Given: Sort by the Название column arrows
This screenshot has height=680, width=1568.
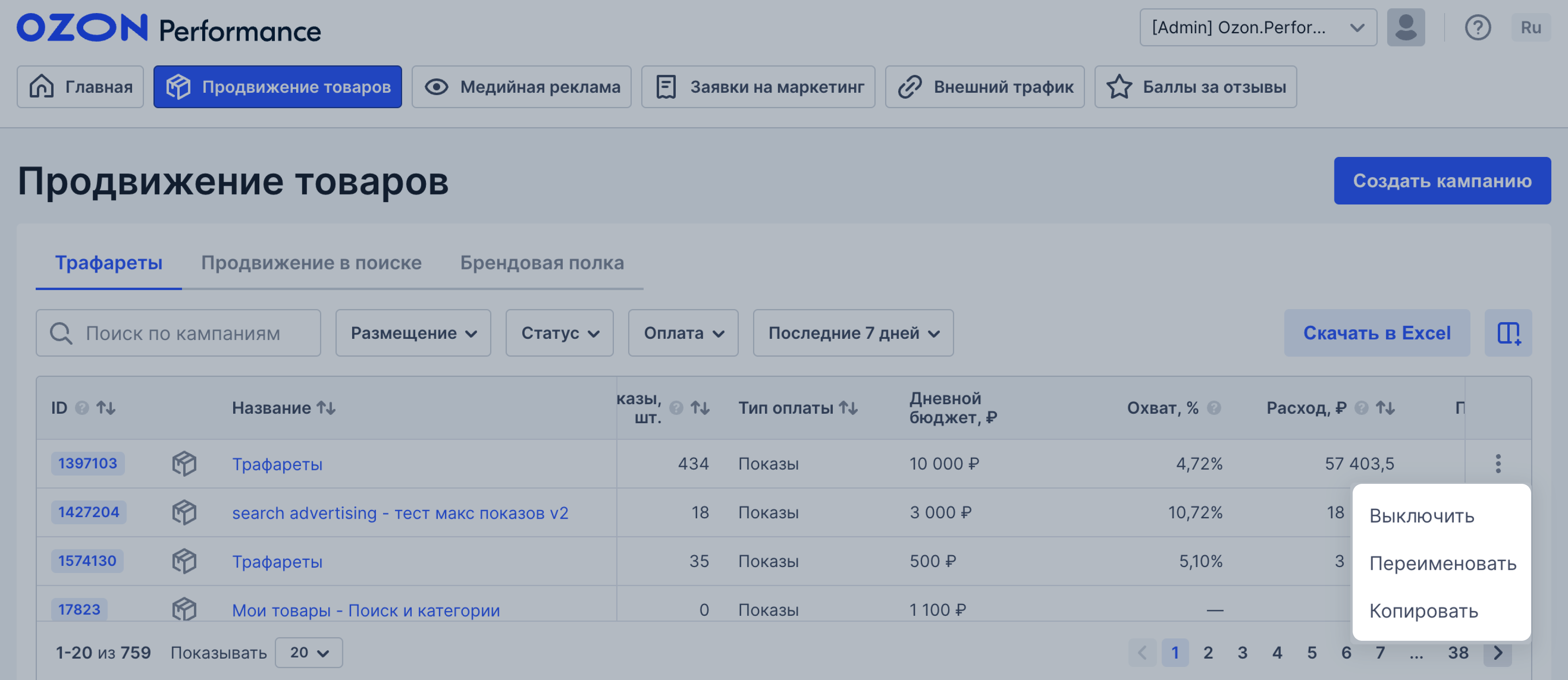Looking at the screenshot, I should (326, 407).
